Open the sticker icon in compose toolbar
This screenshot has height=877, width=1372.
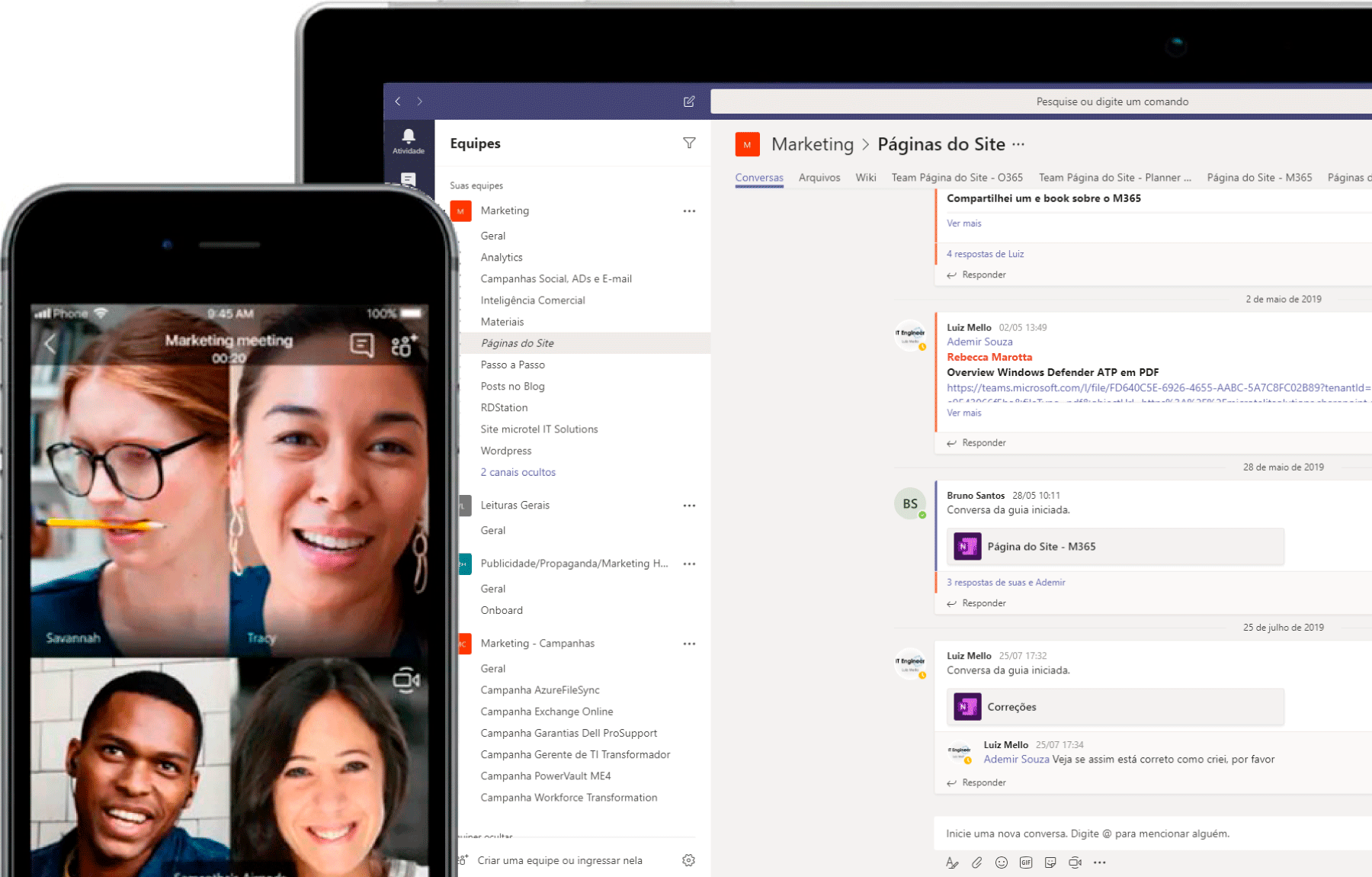pos(1050,863)
